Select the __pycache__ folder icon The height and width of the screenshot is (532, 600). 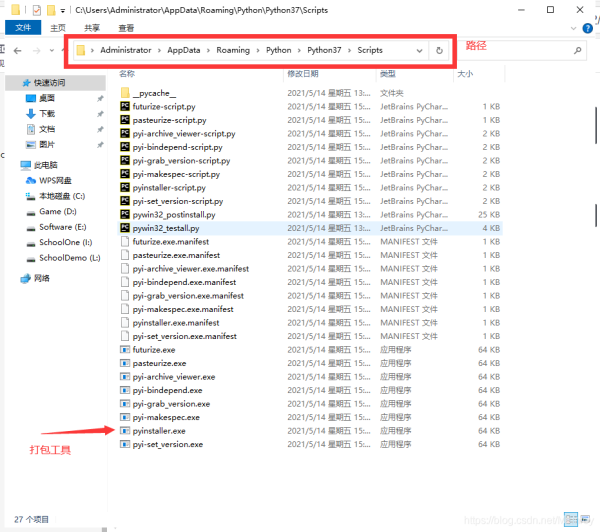point(125,93)
